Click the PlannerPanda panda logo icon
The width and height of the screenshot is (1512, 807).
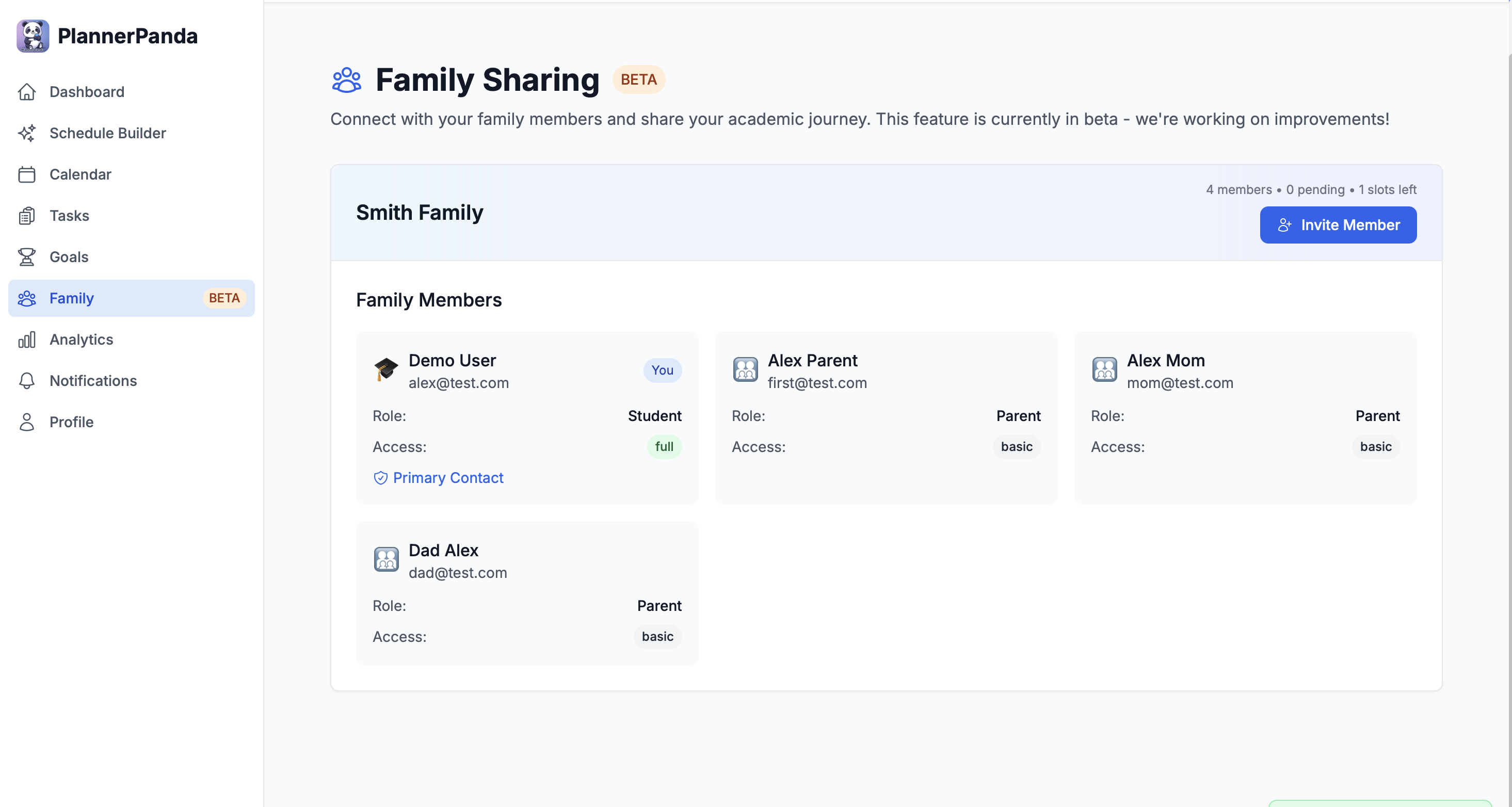click(x=33, y=36)
